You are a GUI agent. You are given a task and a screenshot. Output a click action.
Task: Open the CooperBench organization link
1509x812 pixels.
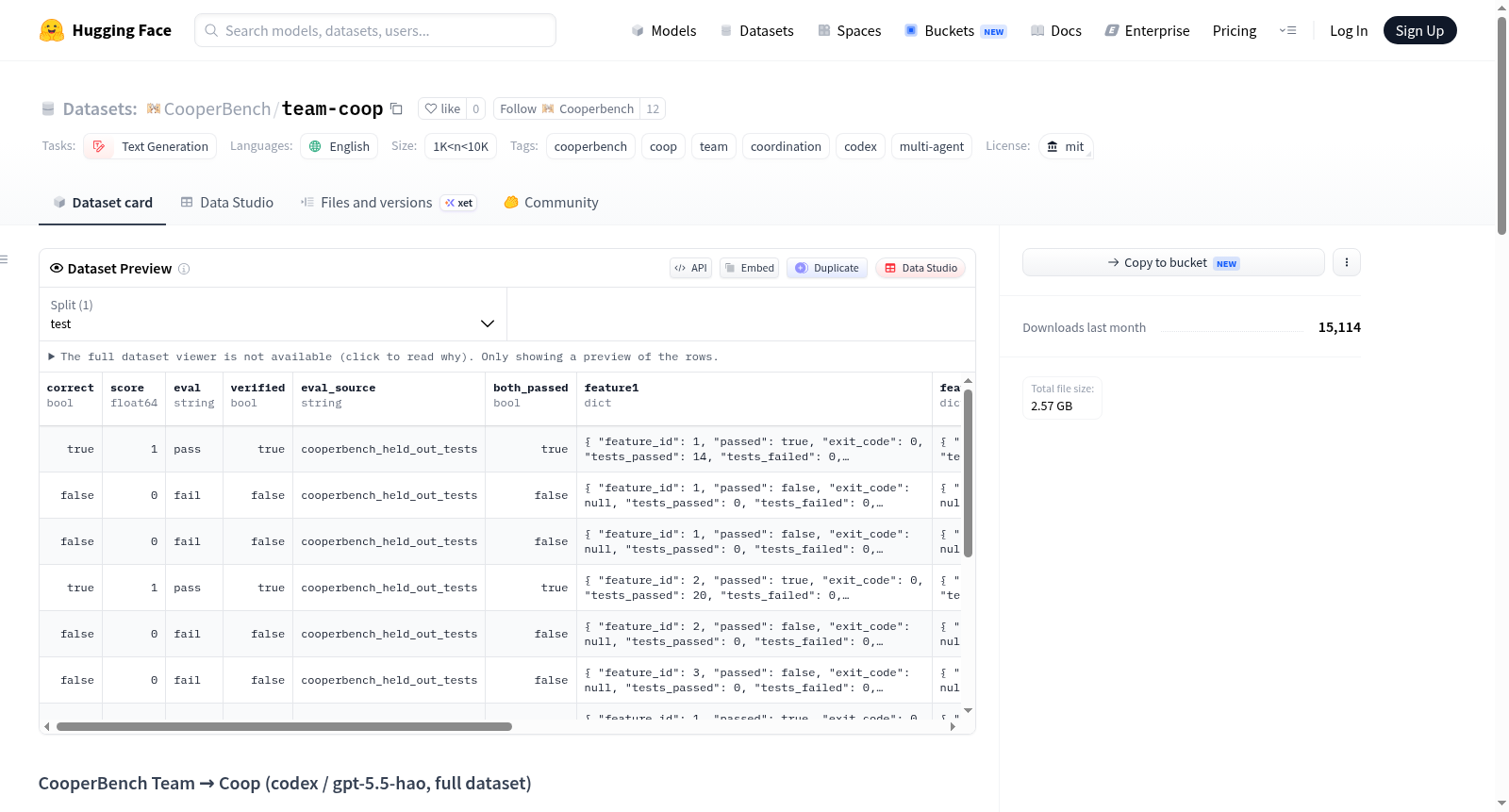217,108
